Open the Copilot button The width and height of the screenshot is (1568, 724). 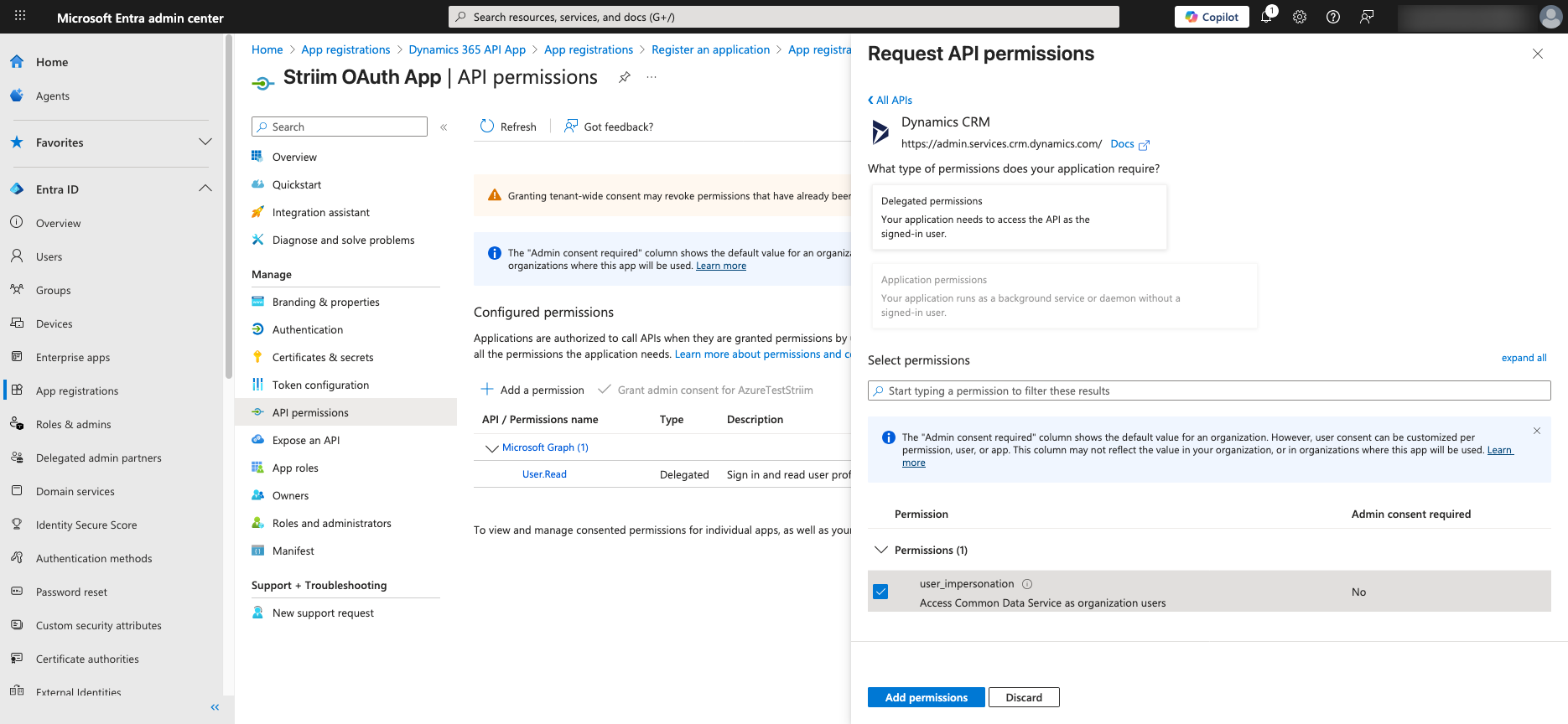(1212, 17)
